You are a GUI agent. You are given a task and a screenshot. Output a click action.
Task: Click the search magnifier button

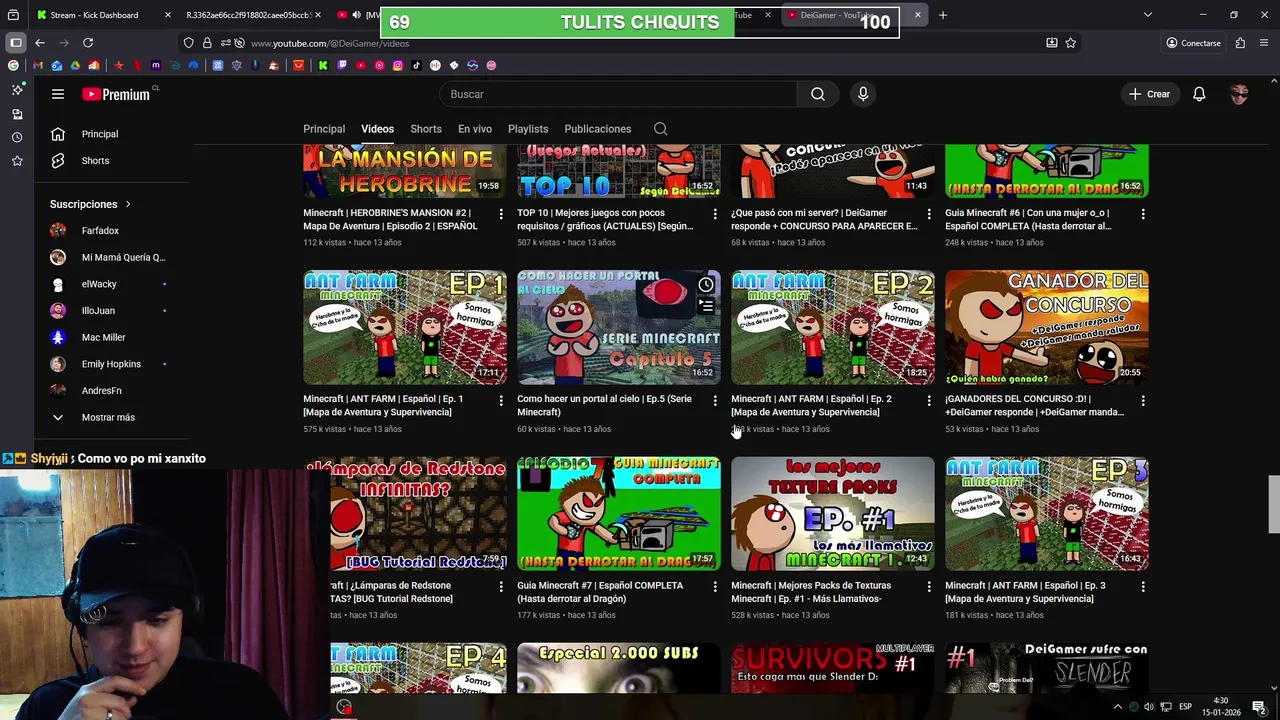pyautogui.click(x=818, y=94)
